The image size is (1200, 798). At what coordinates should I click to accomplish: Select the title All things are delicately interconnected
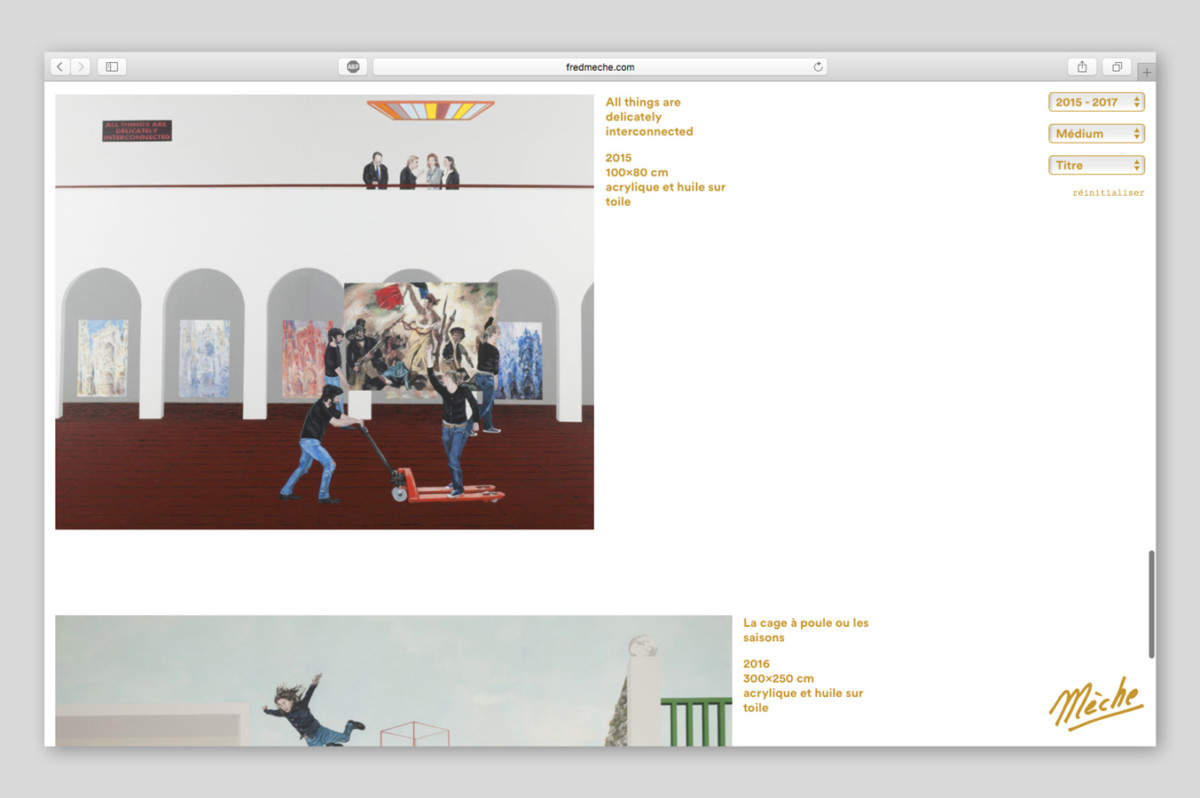click(649, 117)
